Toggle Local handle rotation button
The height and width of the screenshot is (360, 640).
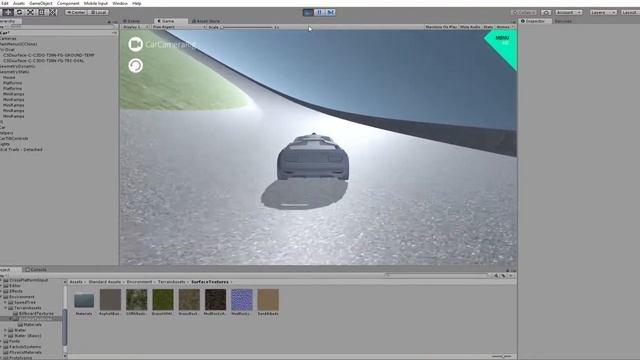click(98, 12)
